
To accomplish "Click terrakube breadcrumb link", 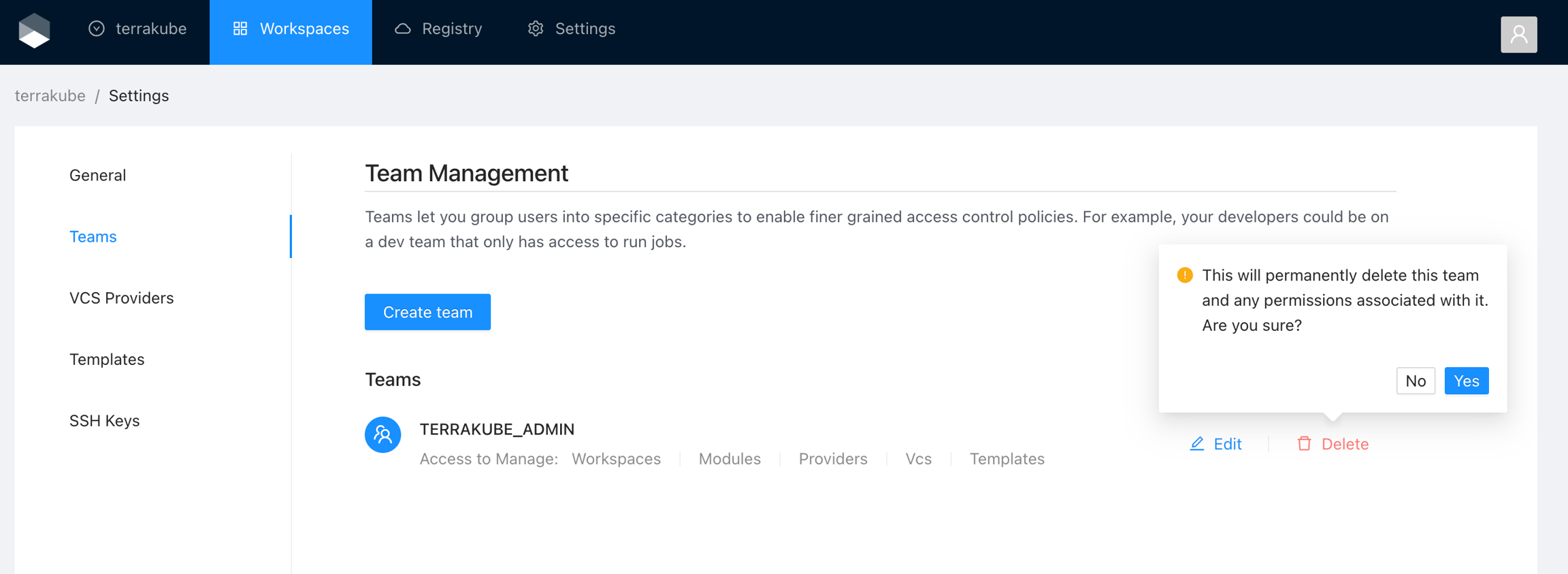I will pos(50,95).
